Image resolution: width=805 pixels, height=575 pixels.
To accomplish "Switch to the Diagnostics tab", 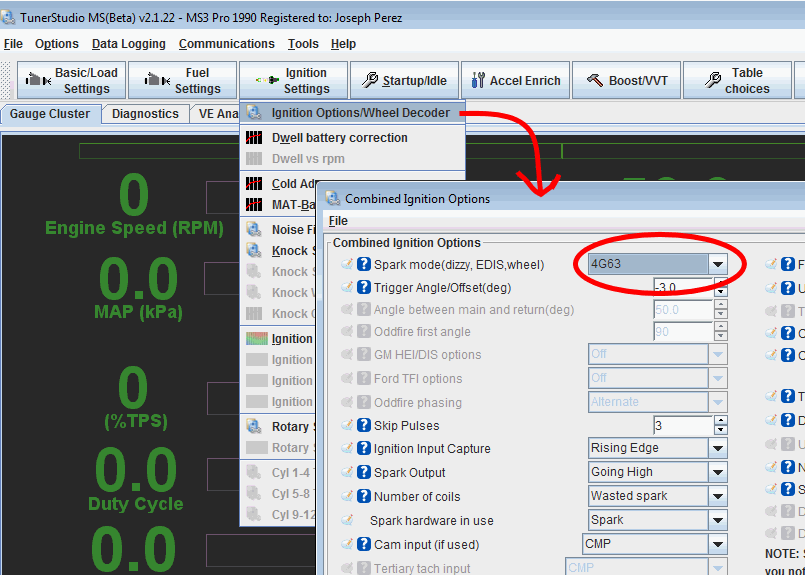I will click(145, 114).
